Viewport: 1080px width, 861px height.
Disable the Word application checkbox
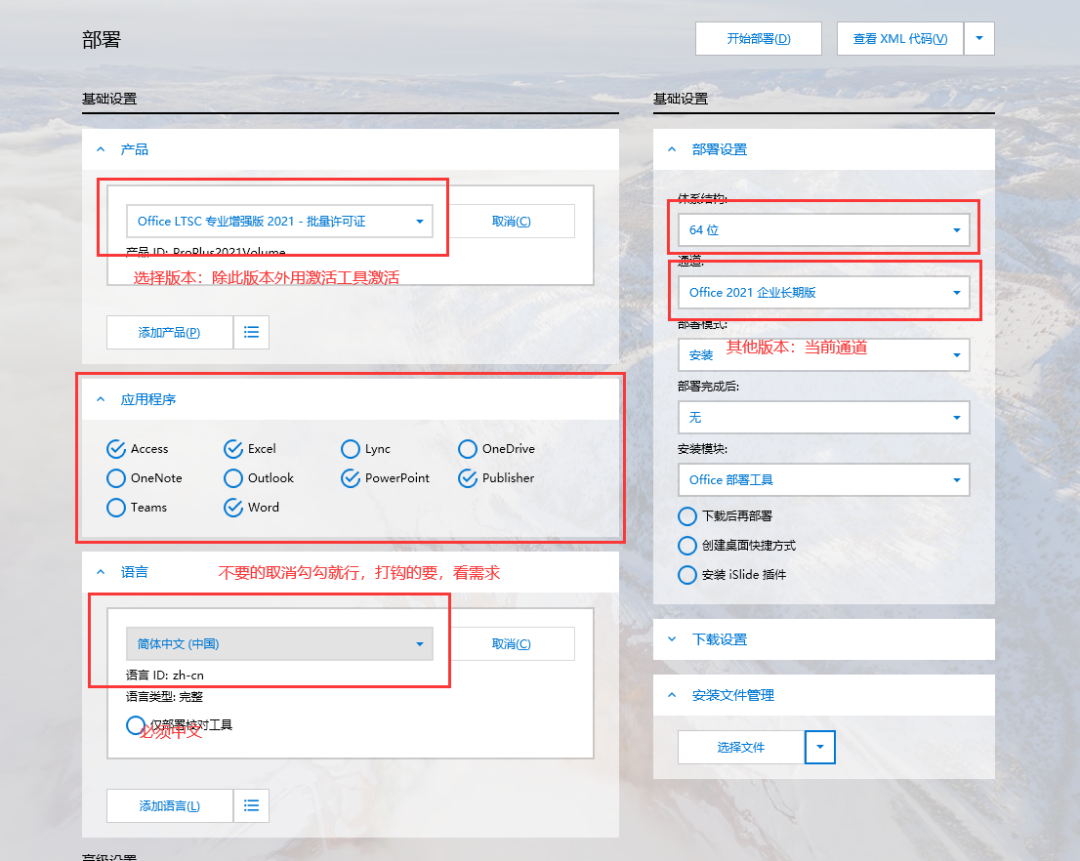pyautogui.click(x=234, y=507)
